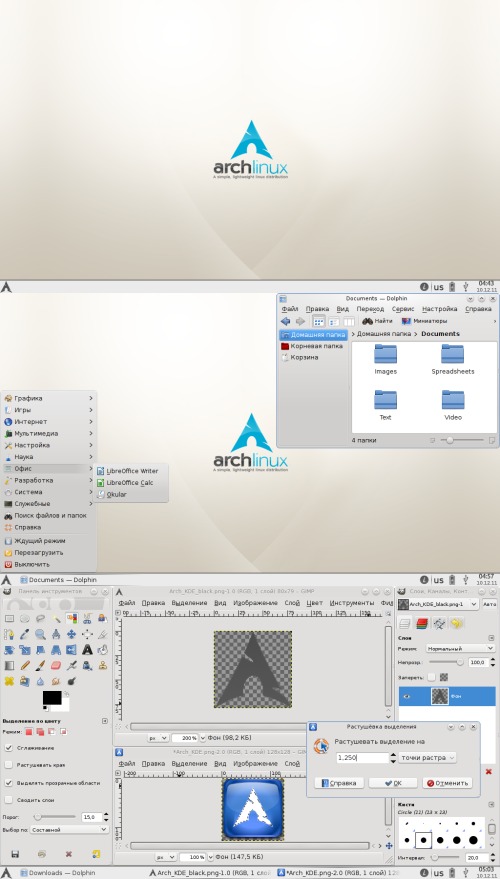Launch Okular from Офис submenu
Image resolution: width=500 pixels, height=879 pixels.
pyautogui.click(x=131, y=495)
